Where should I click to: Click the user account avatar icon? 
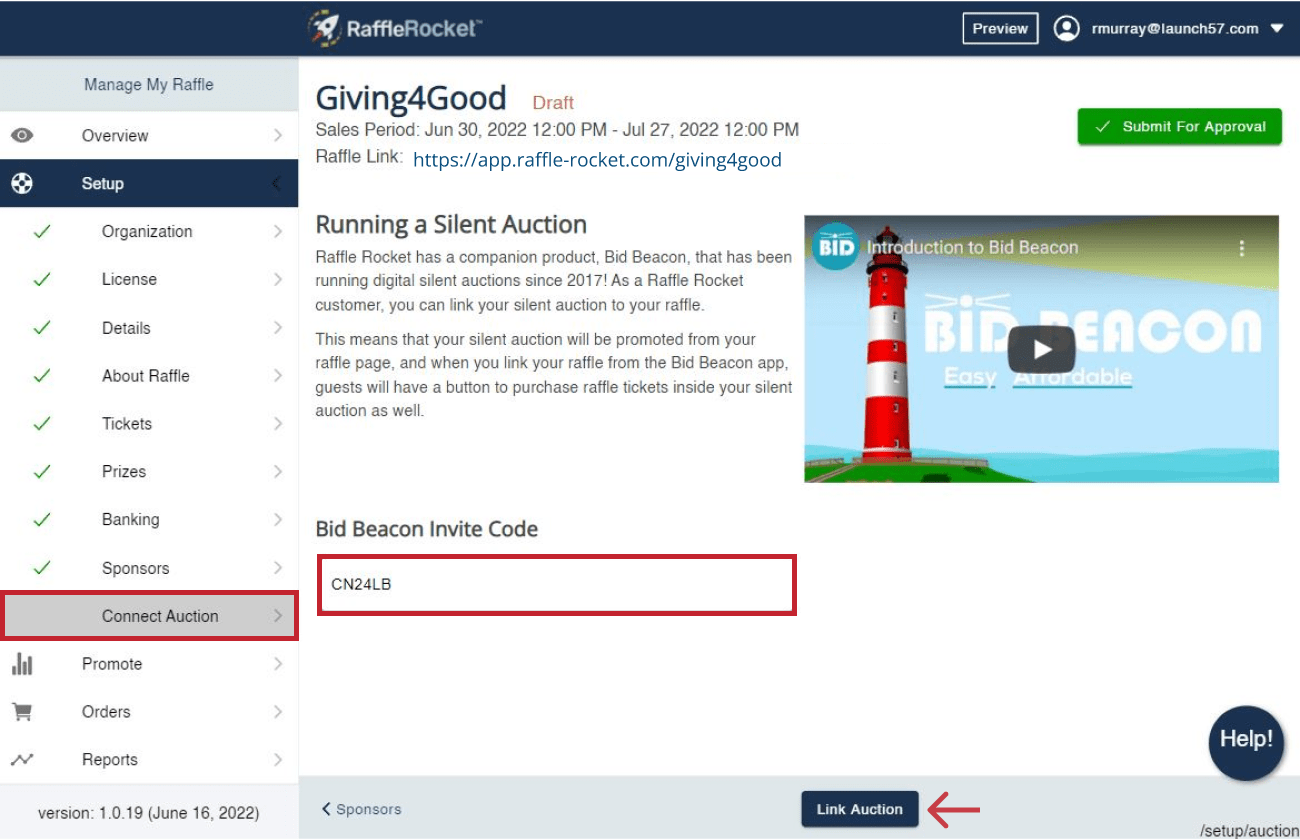click(1067, 28)
